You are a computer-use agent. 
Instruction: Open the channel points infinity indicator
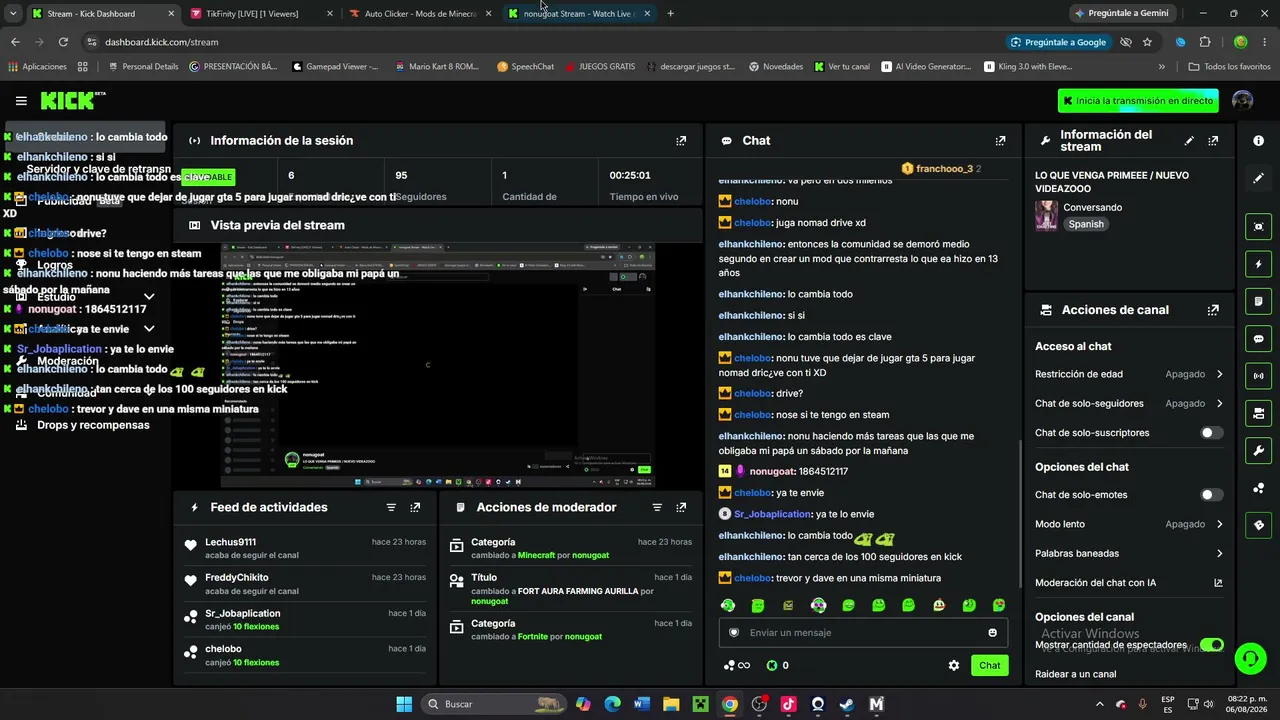tap(737, 665)
